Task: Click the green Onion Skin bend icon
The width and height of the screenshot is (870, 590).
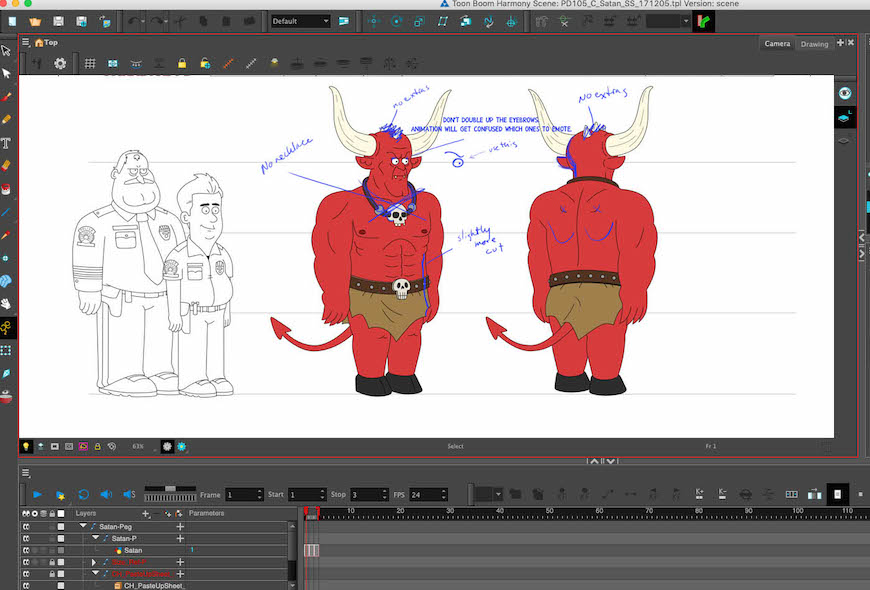Action: coord(704,22)
